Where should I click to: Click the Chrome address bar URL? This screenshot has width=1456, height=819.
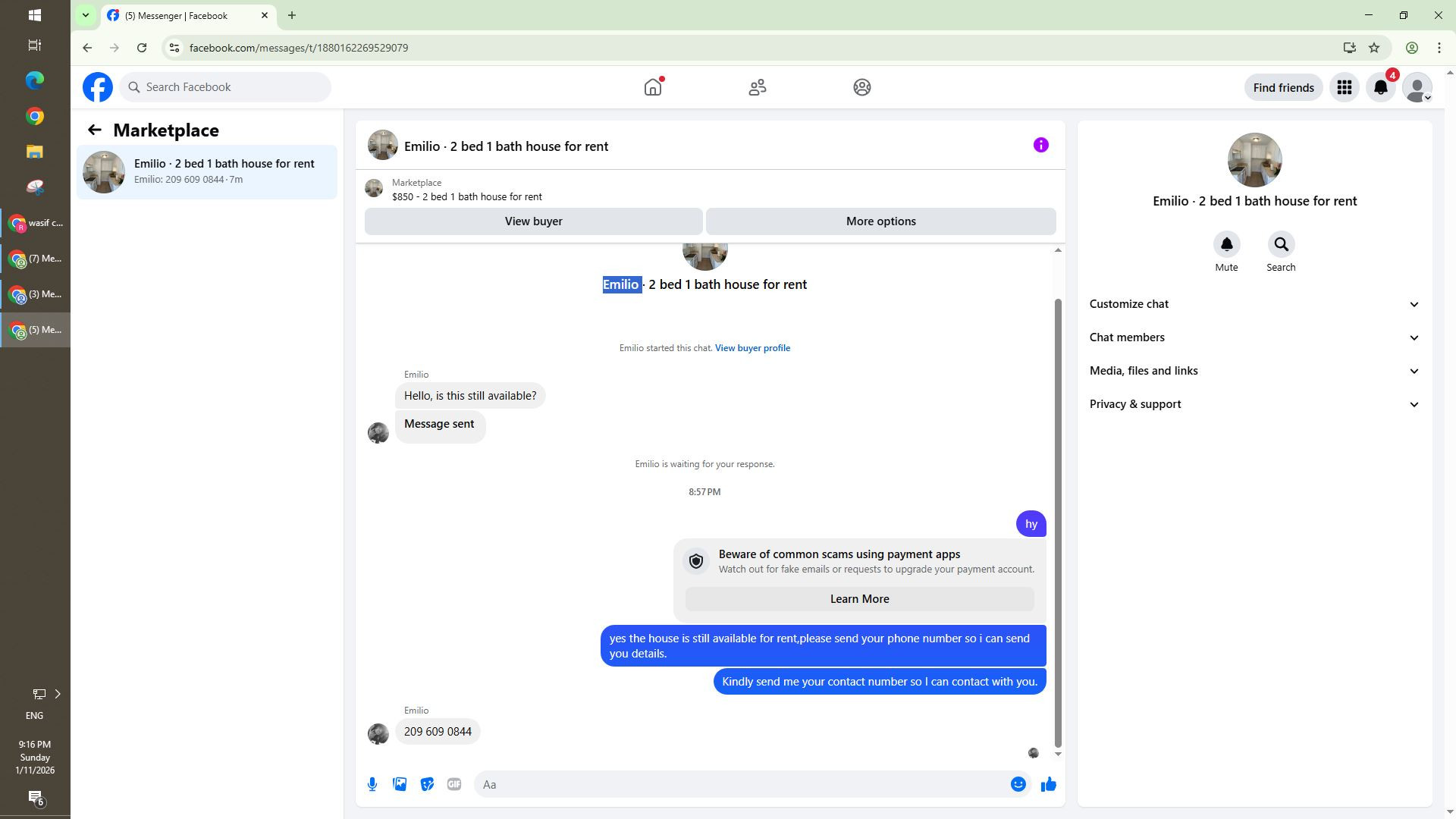click(299, 48)
